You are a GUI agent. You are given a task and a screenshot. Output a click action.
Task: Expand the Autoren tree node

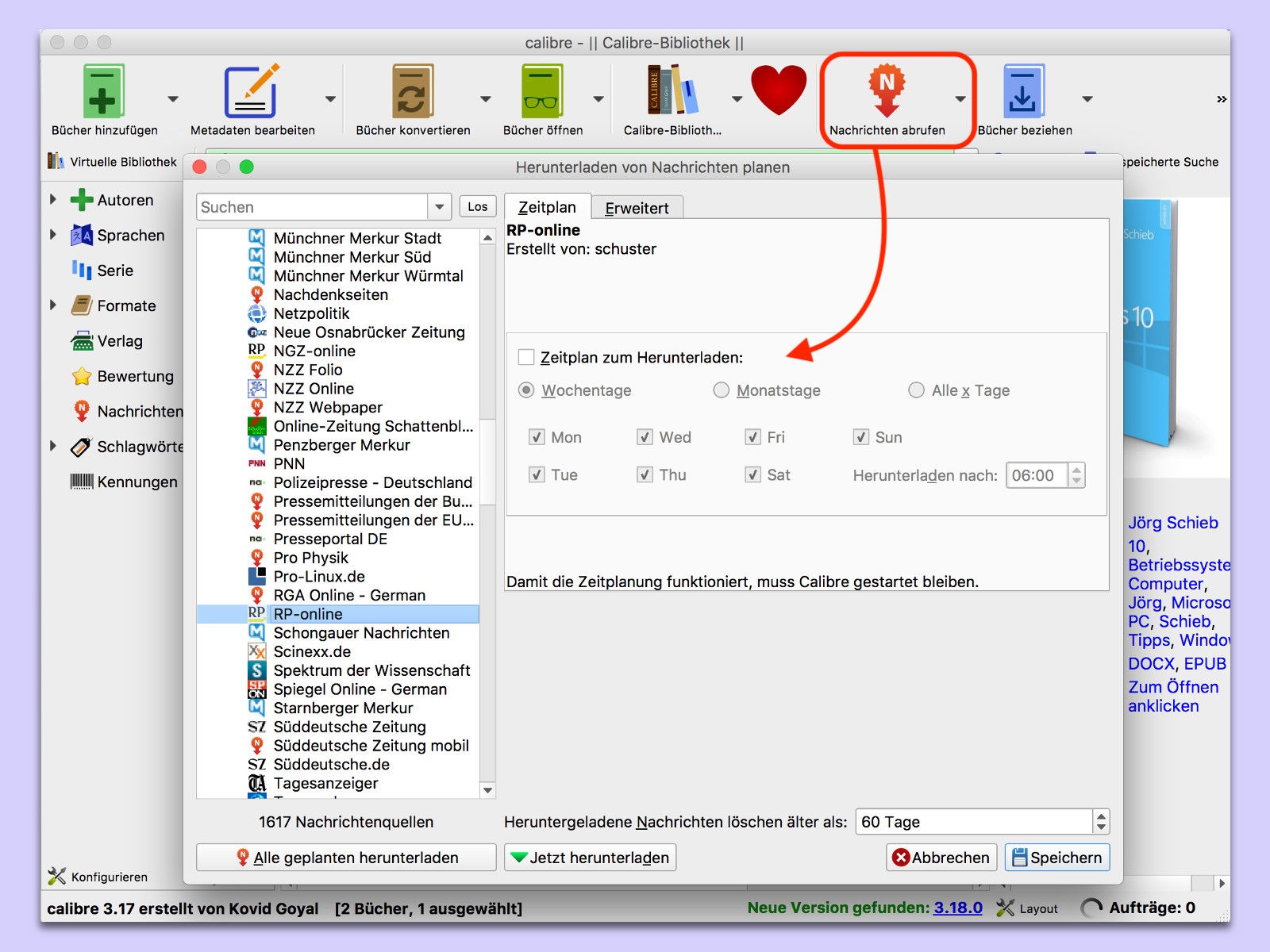tap(53, 199)
